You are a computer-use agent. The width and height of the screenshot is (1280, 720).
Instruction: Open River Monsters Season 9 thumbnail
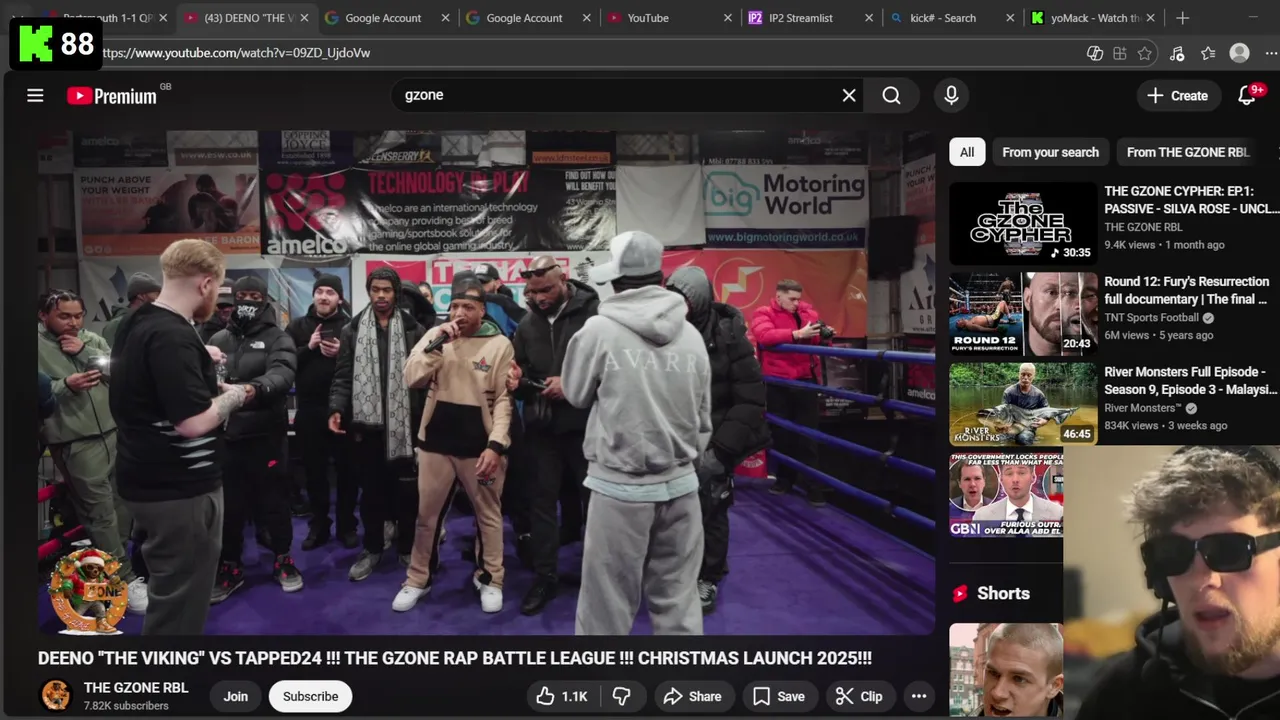click(x=1023, y=404)
